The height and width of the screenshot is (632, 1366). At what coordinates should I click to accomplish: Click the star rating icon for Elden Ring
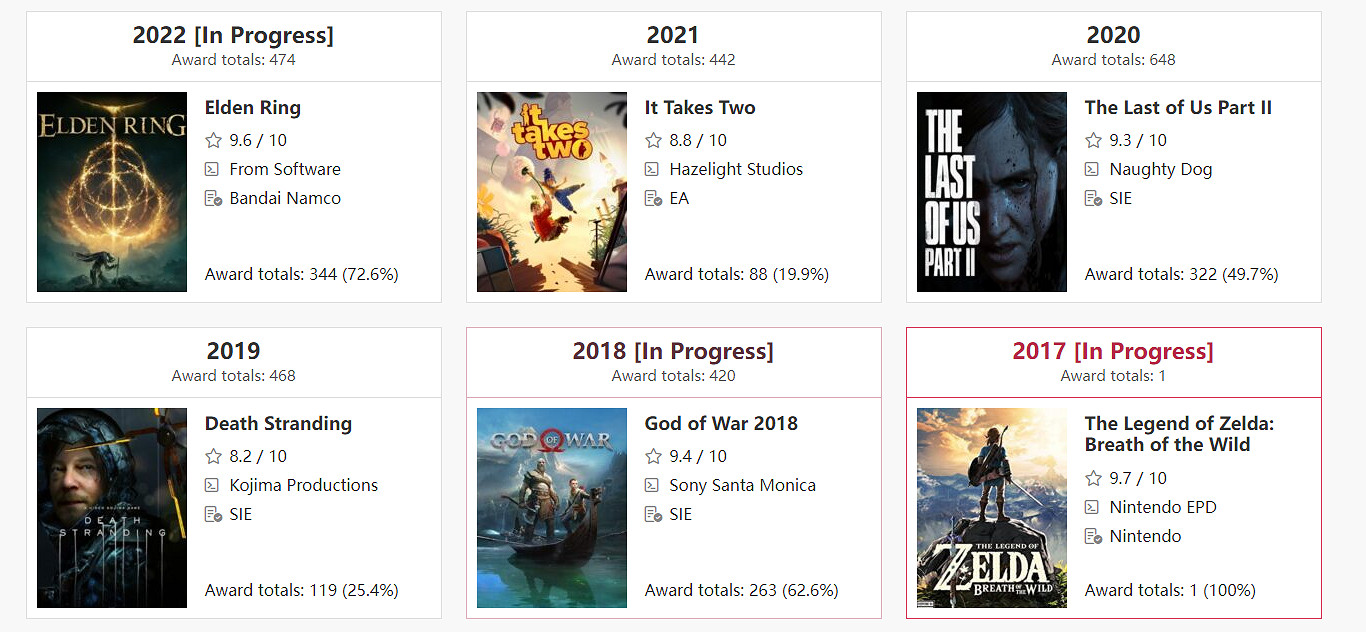click(213, 140)
